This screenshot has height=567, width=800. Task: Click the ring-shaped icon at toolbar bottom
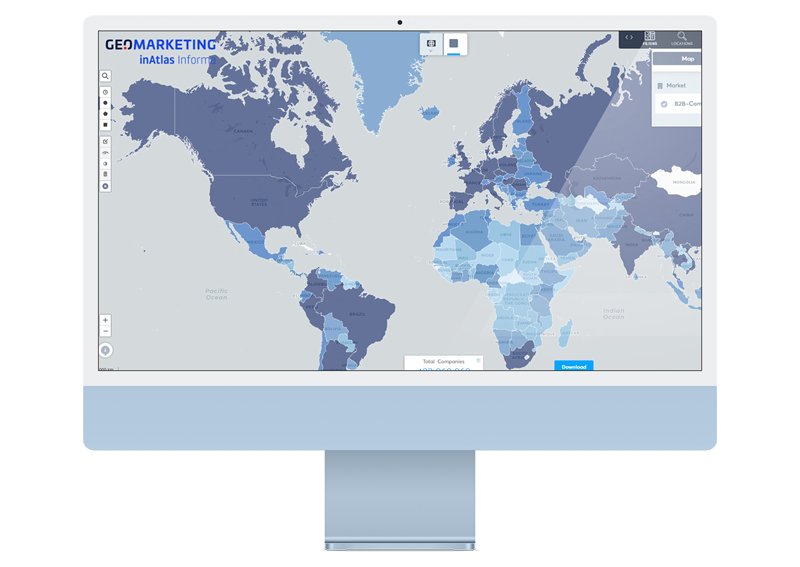[x=105, y=186]
